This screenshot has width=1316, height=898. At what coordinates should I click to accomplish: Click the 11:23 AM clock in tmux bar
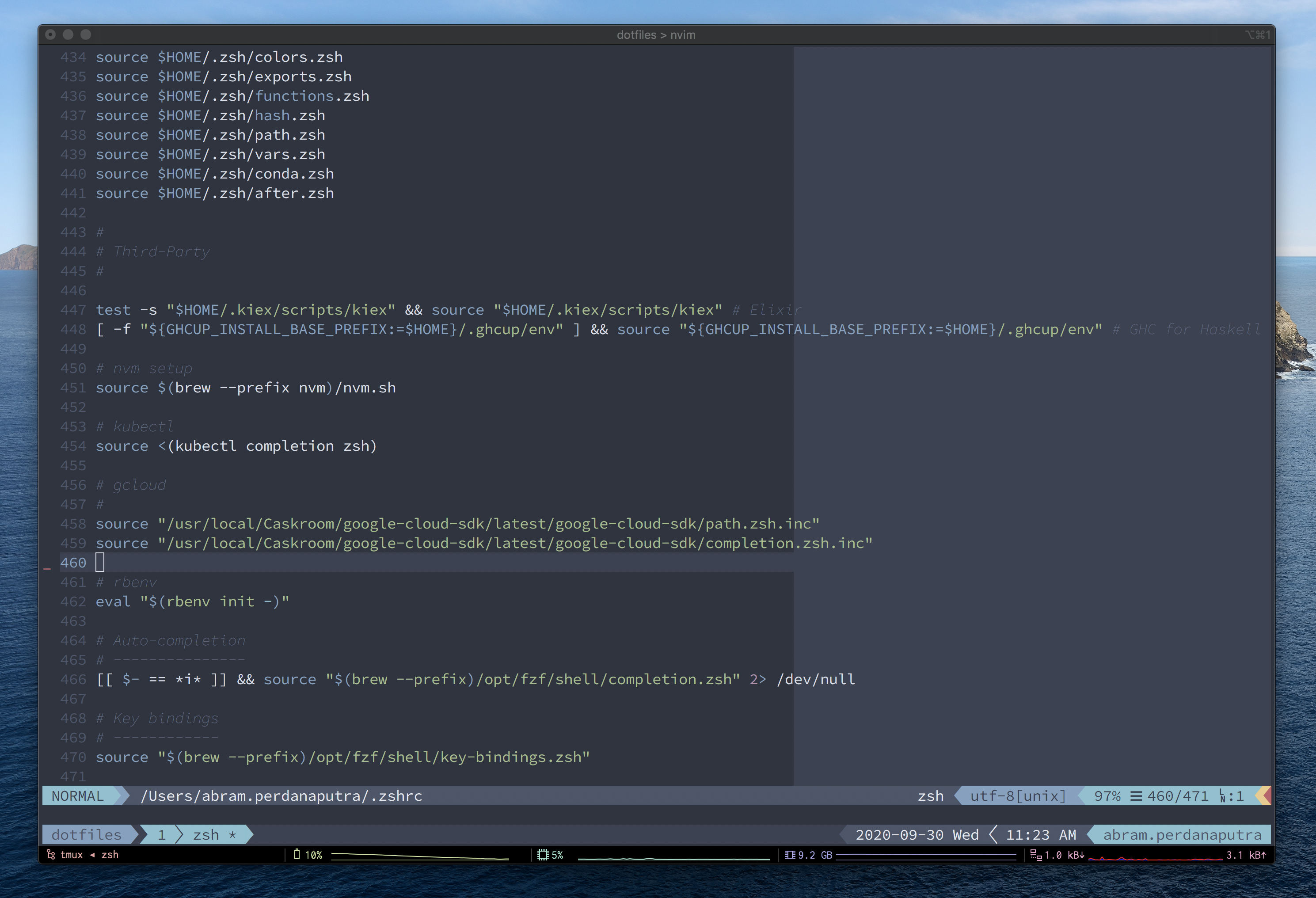pyautogui.click(x=1040, y=835)
